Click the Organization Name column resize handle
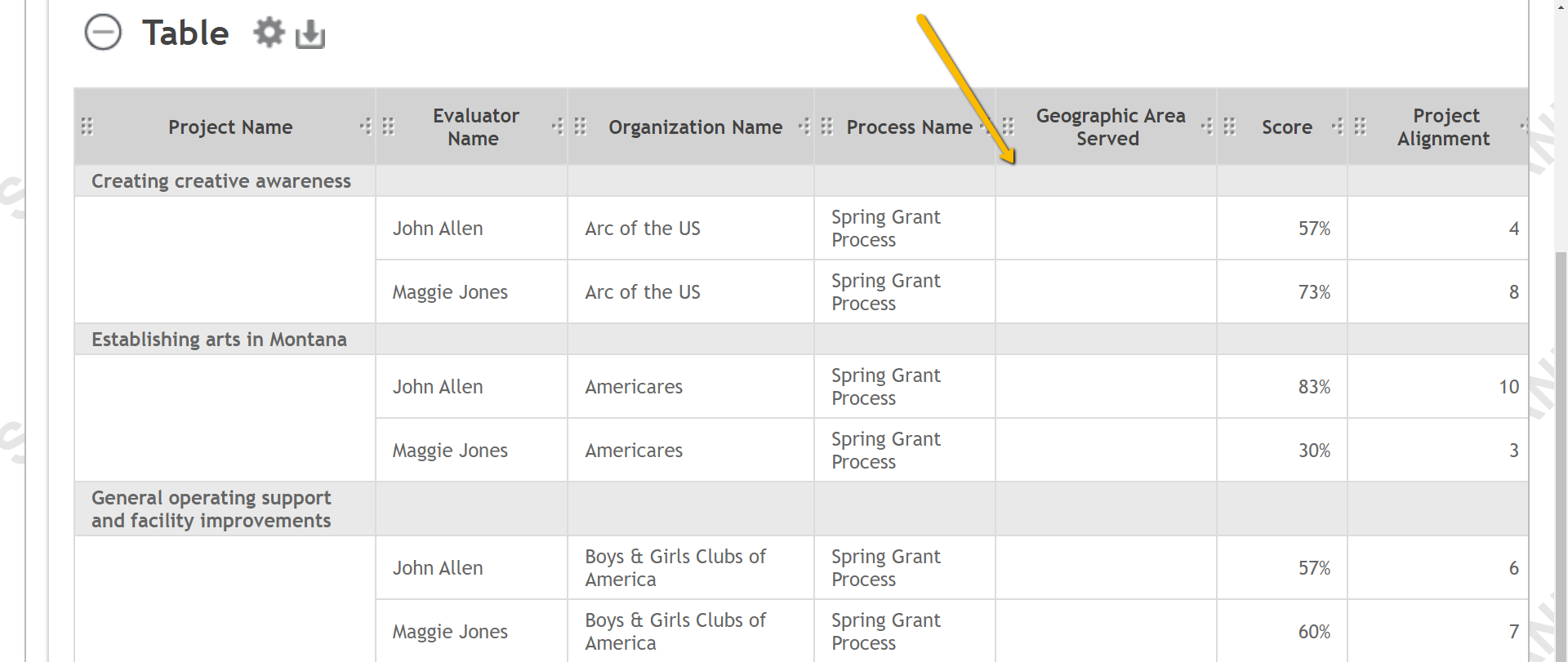The width and height of the screenshot is (1568, 662). click(804, 127)
